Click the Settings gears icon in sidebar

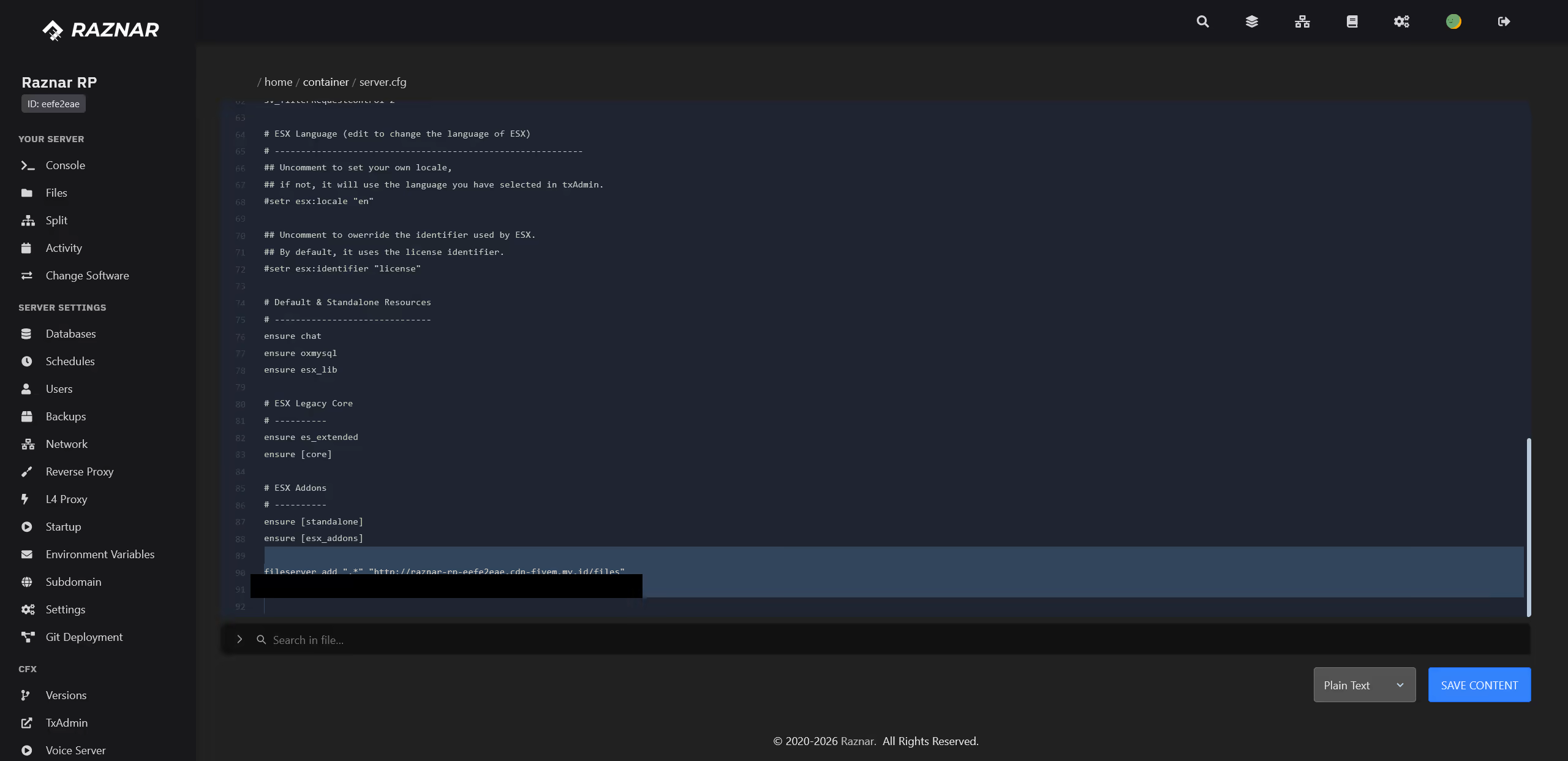(x=28, y=609)
